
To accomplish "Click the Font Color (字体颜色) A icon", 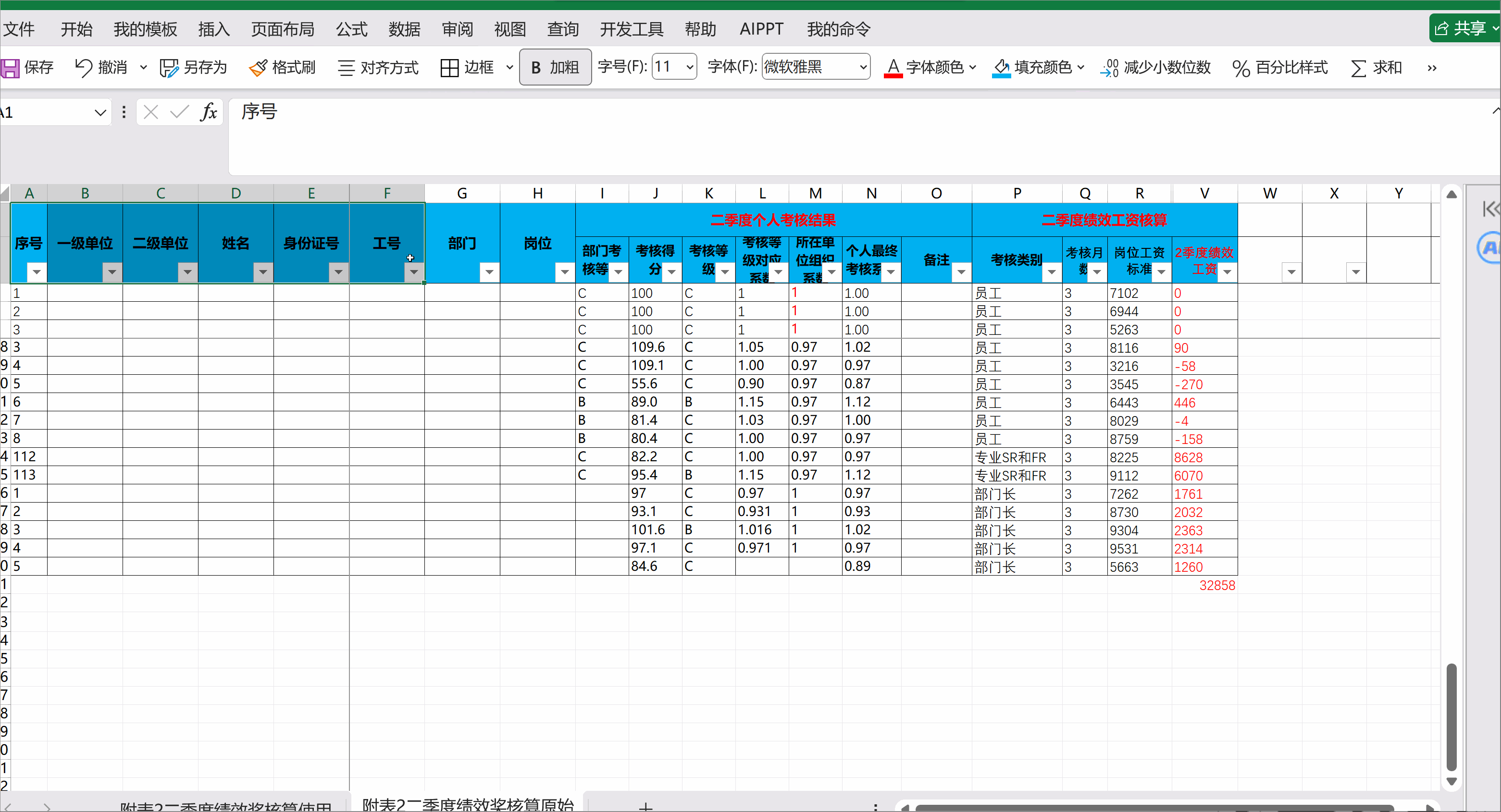I will point(893,68).
